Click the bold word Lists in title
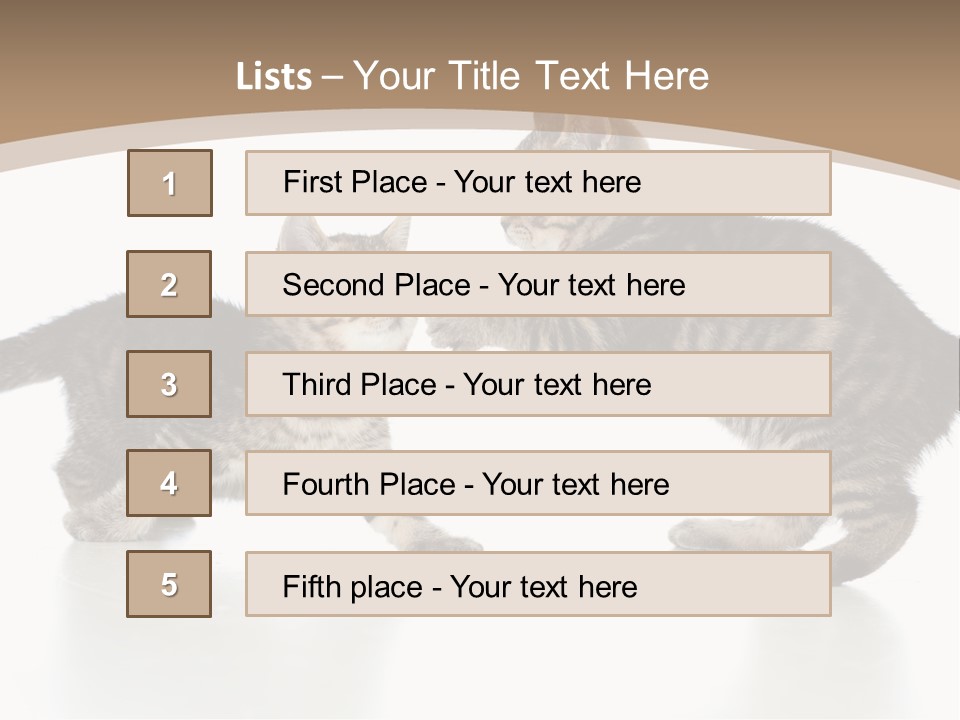 [274, 77]
